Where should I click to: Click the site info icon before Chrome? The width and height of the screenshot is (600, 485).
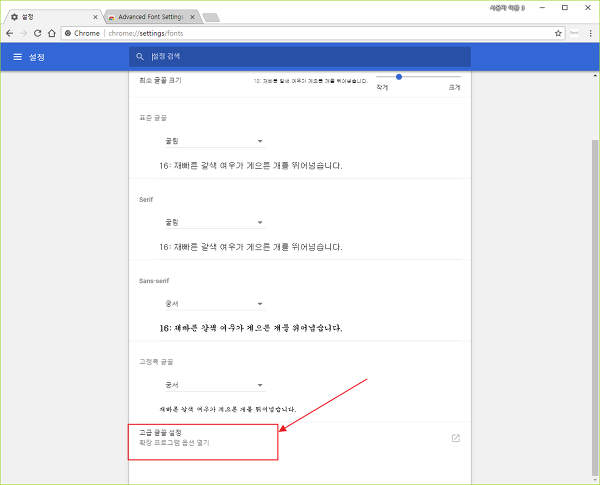68,33
